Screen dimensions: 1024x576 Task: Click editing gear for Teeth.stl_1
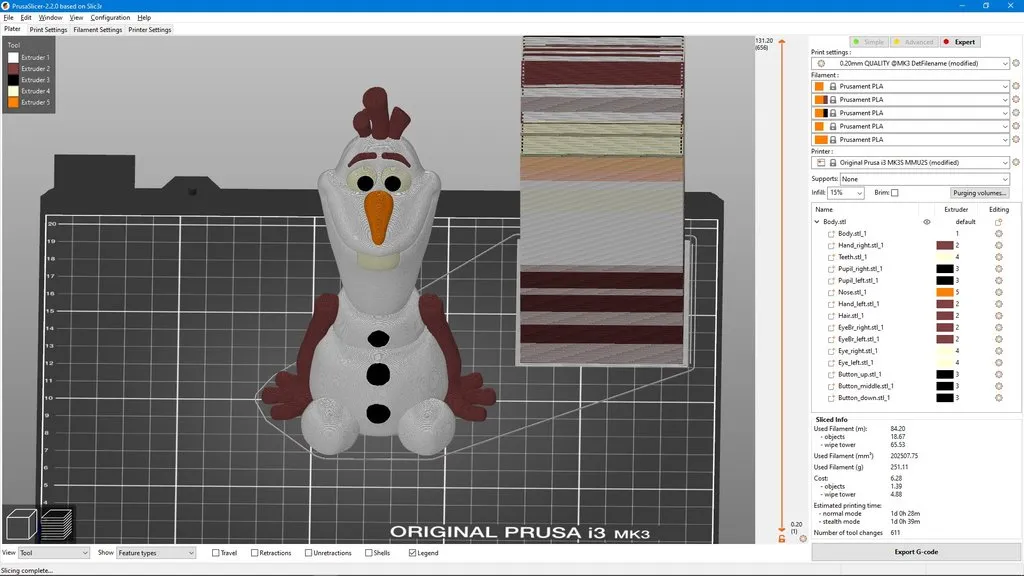point(999,257)
